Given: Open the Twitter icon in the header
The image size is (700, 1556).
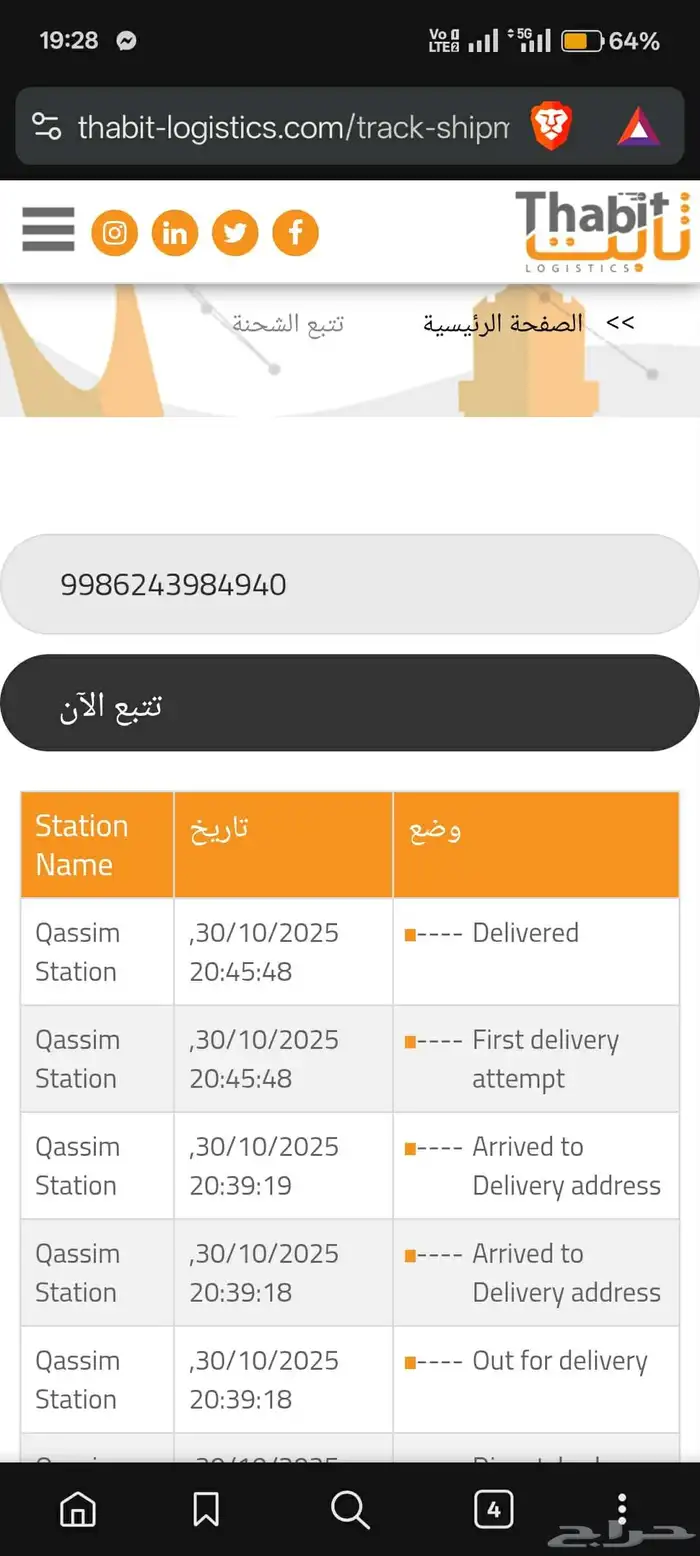Looking at the screenshot, I should pyautogui.click(x=235, y=231).
